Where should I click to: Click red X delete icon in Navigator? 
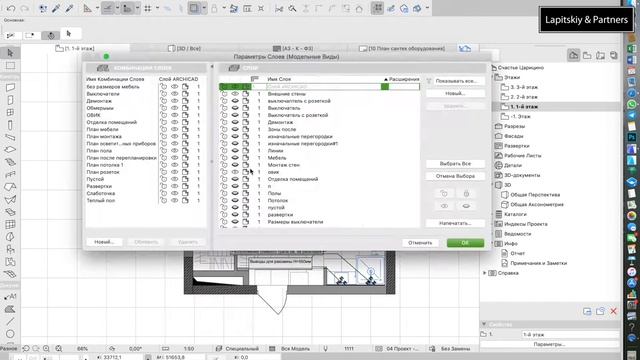[613, 311]
